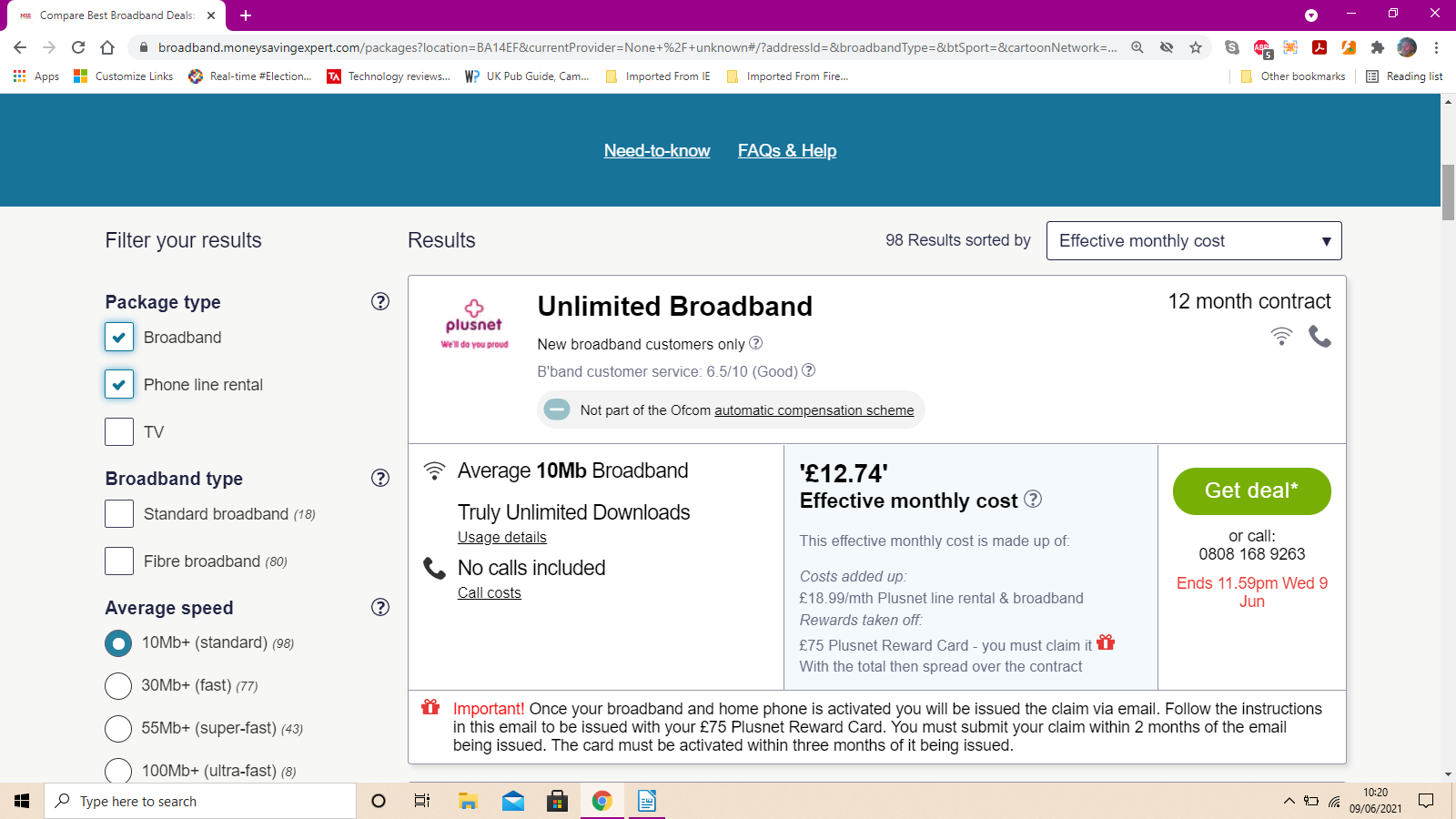Open Microsoft Store from taskbar

pos(557,801)
